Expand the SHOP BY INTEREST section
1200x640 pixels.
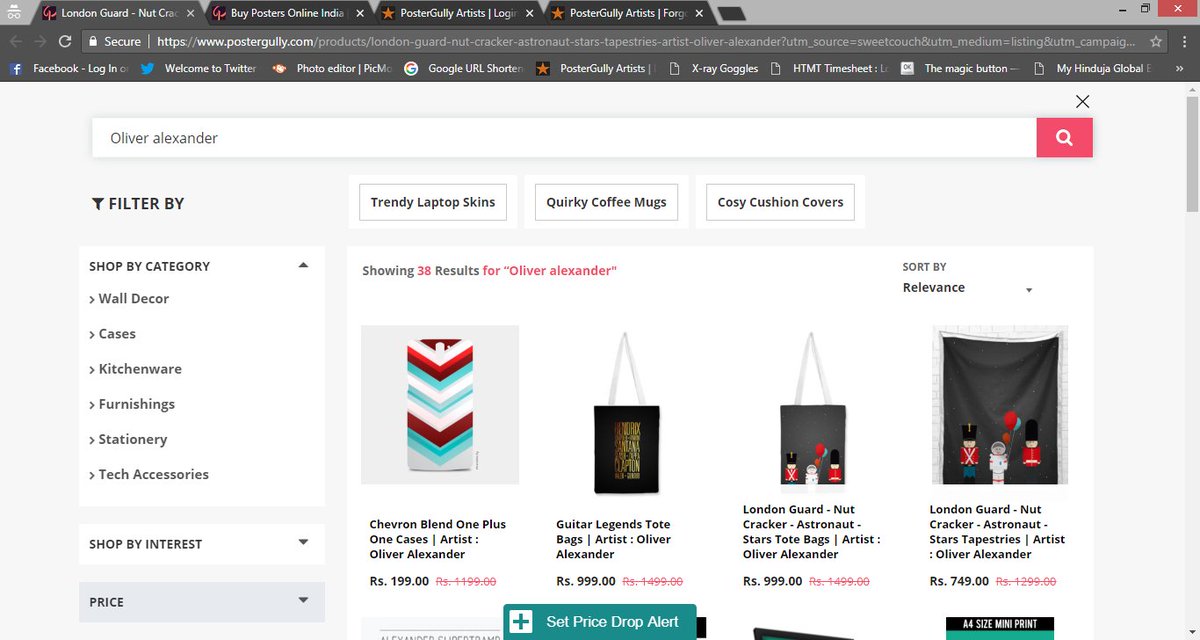tap(303, 543)
